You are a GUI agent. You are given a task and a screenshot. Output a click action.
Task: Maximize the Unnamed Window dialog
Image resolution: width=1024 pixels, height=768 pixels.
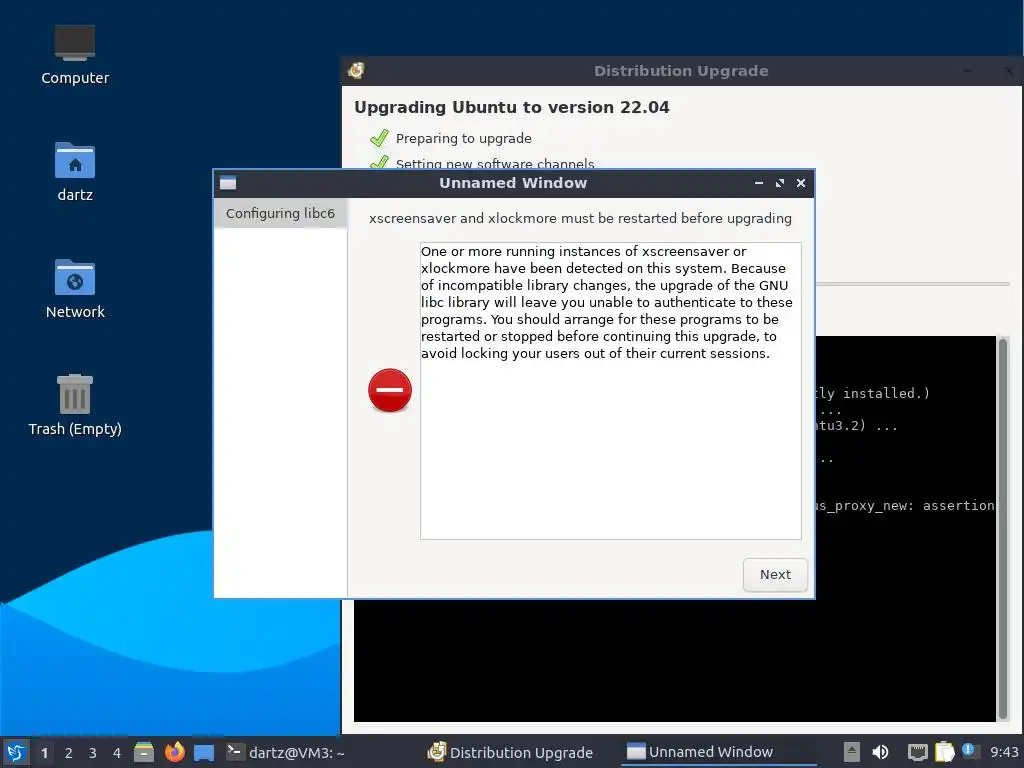point(780,183)
